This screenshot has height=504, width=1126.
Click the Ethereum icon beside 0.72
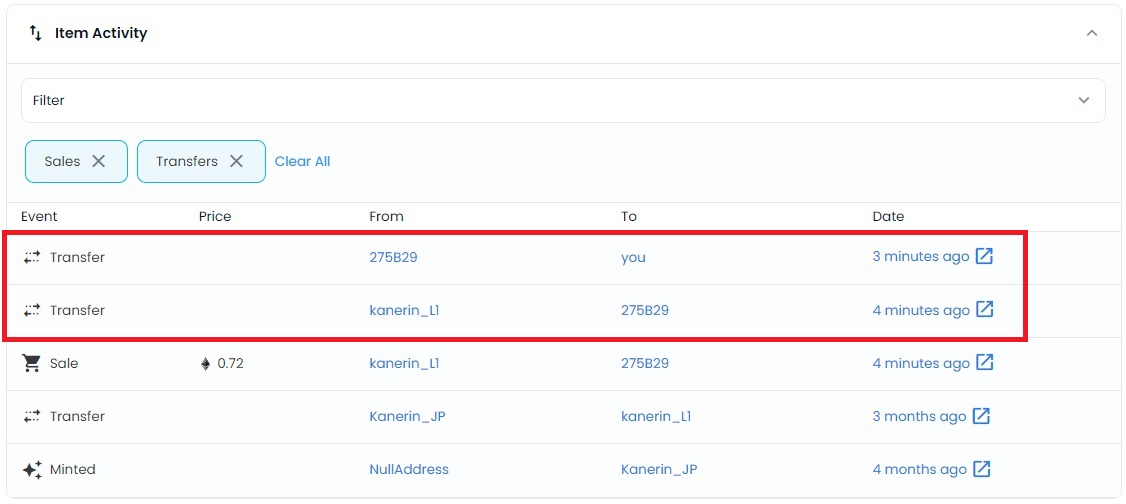point(205,364)
